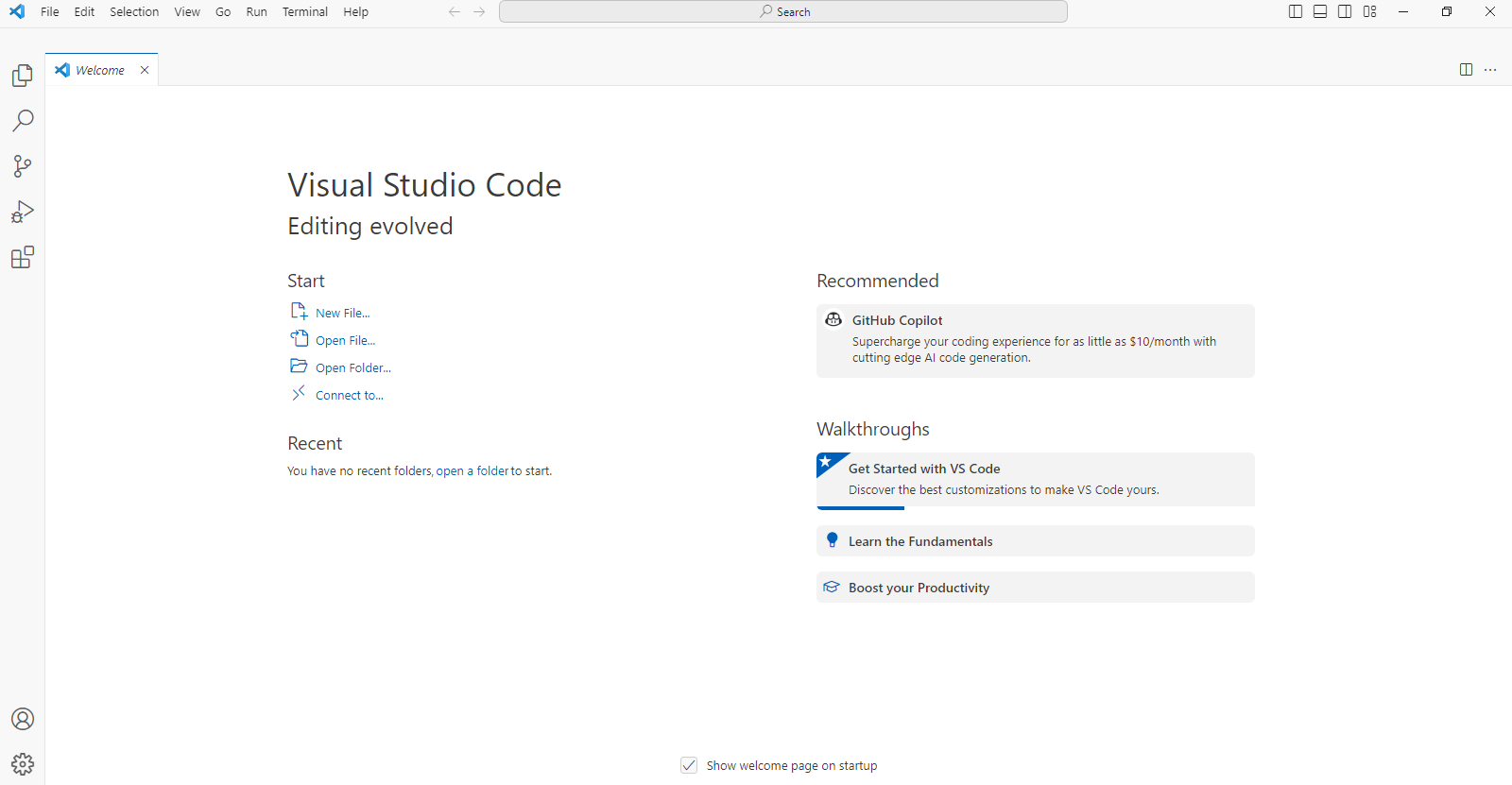This screenshot has height=785, width=1512.
Task: Open the Run and Debug view
Action: coord(23,212)
